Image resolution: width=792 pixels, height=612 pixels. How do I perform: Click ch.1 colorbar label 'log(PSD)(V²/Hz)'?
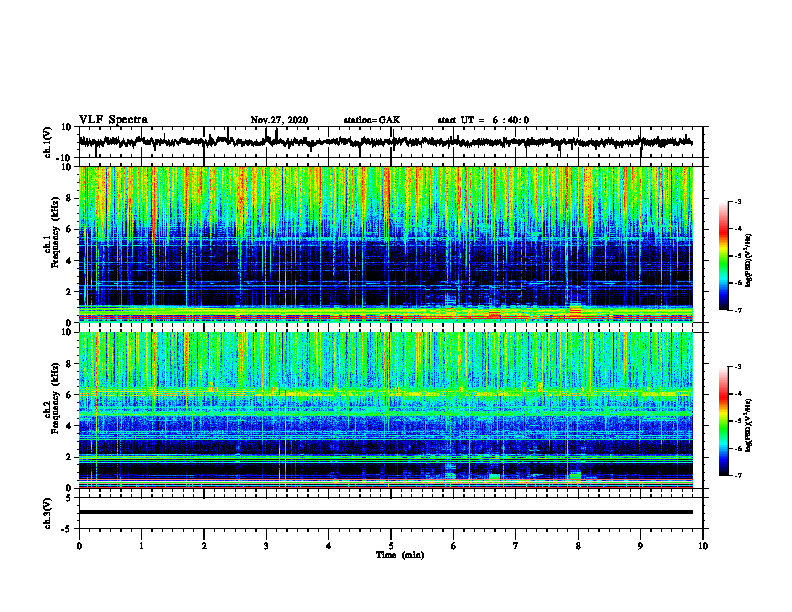749,260
